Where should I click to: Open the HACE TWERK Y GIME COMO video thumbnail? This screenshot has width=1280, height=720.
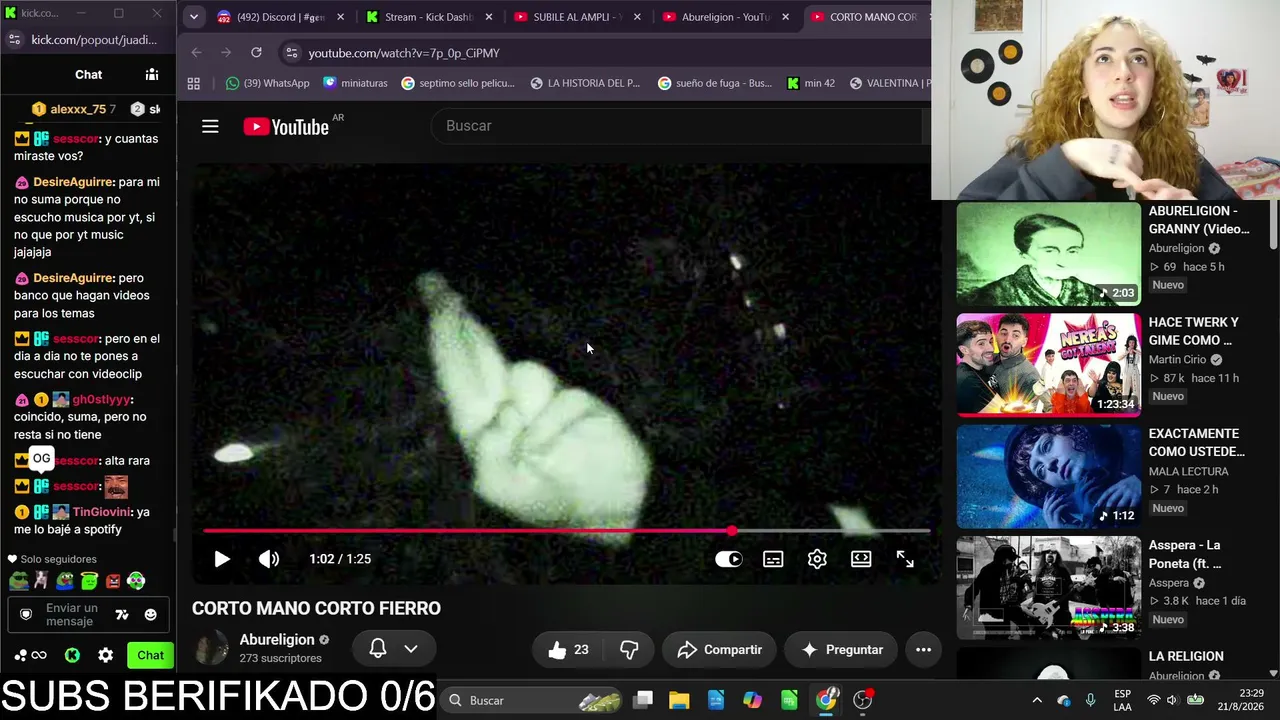pos(1048,365)
